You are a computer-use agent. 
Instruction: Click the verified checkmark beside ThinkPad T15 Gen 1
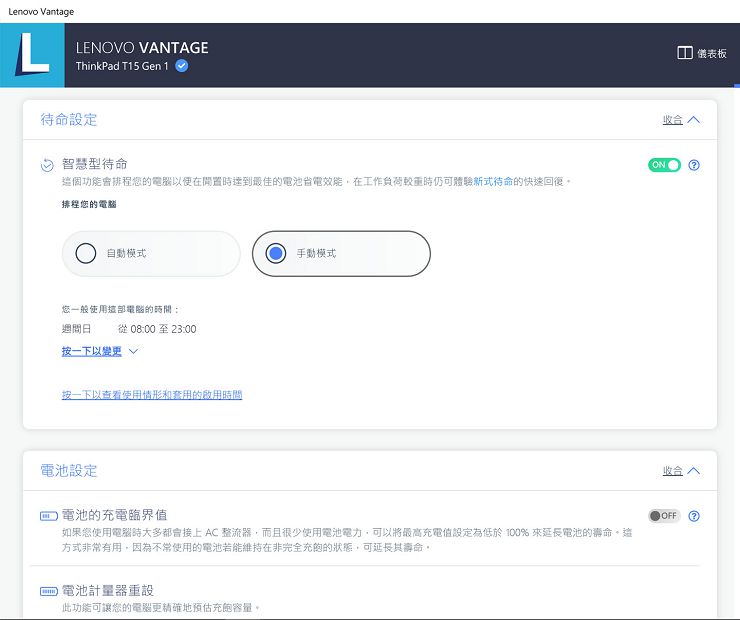coord(182,66)
